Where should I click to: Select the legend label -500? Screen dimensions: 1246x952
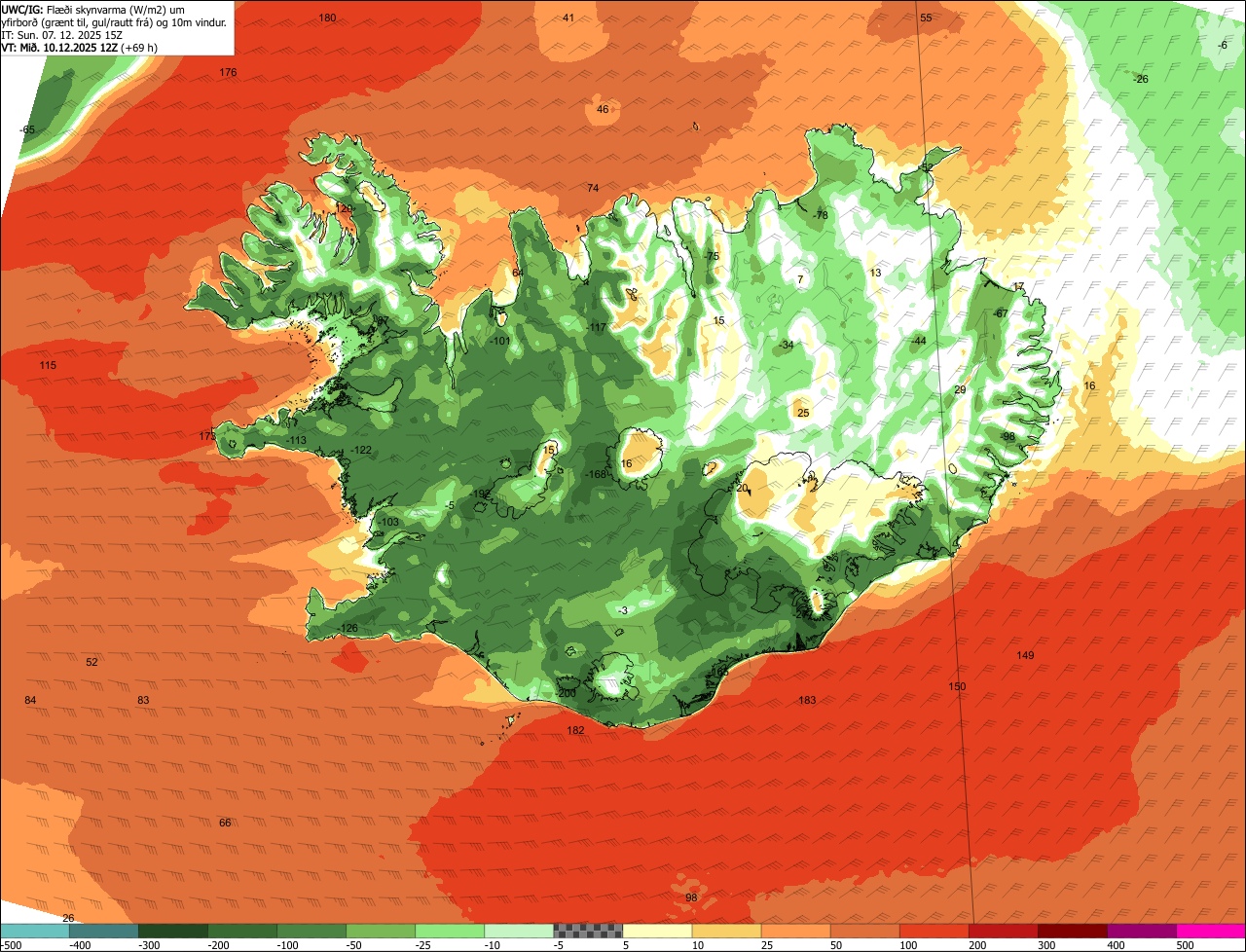(x=12, y=945)
